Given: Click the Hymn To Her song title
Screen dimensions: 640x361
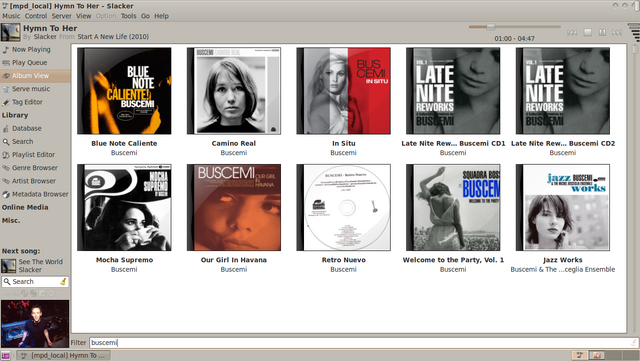Looking at the screenshot, I should point(50,28).
